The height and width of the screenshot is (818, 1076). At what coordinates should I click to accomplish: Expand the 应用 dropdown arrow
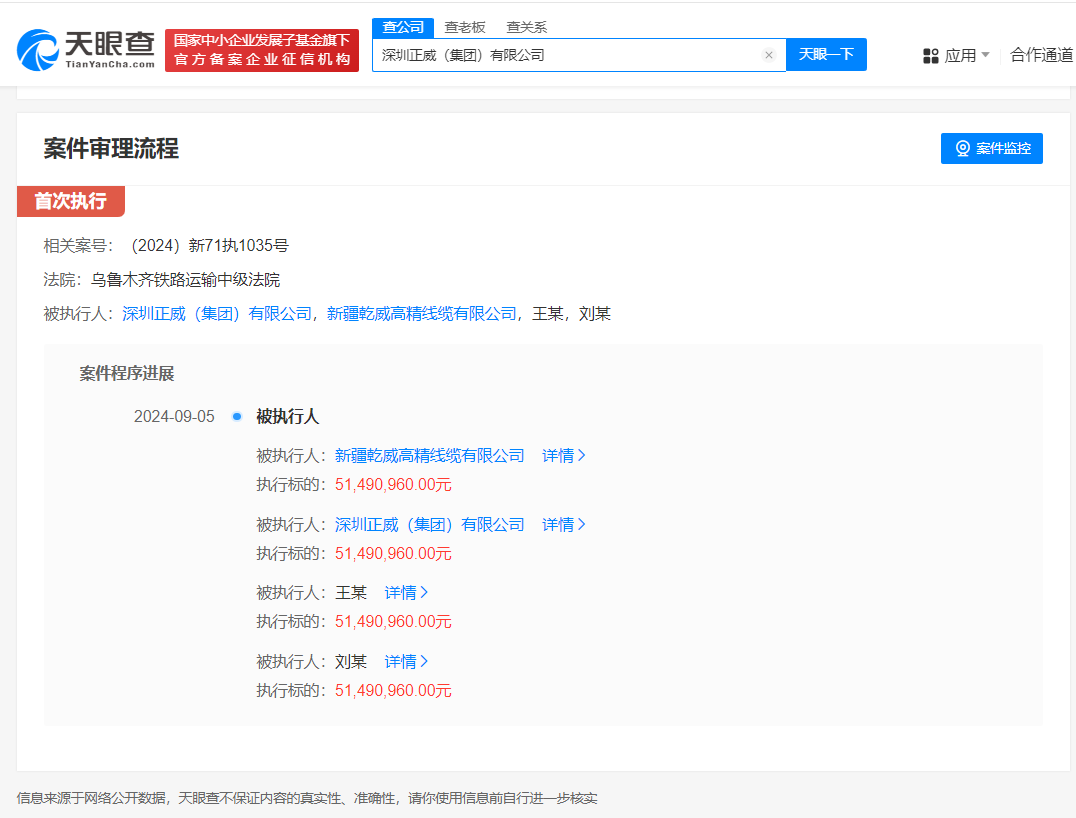(x=985, y=54)
